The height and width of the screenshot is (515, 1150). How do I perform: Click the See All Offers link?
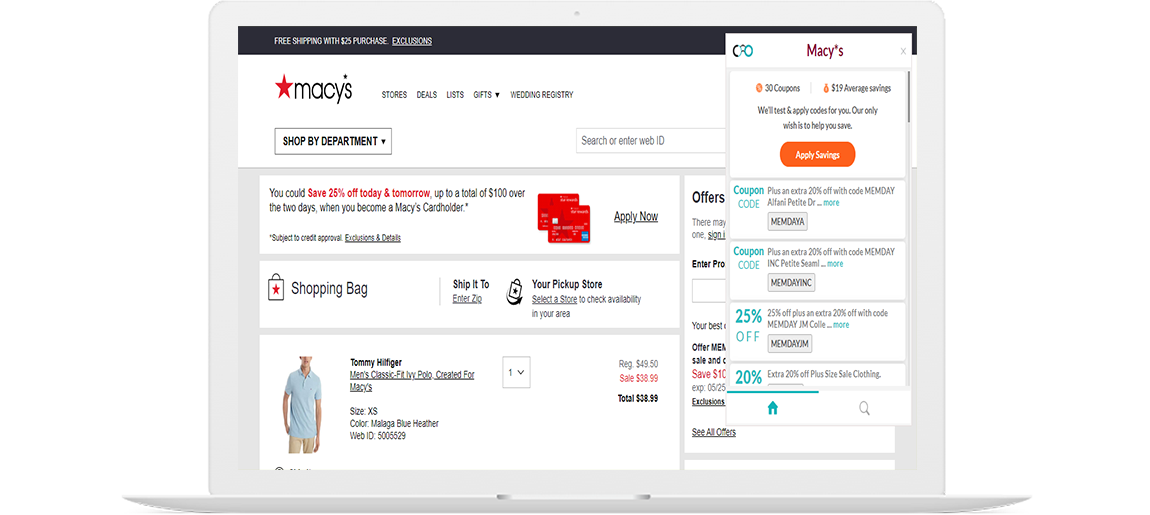714,432
